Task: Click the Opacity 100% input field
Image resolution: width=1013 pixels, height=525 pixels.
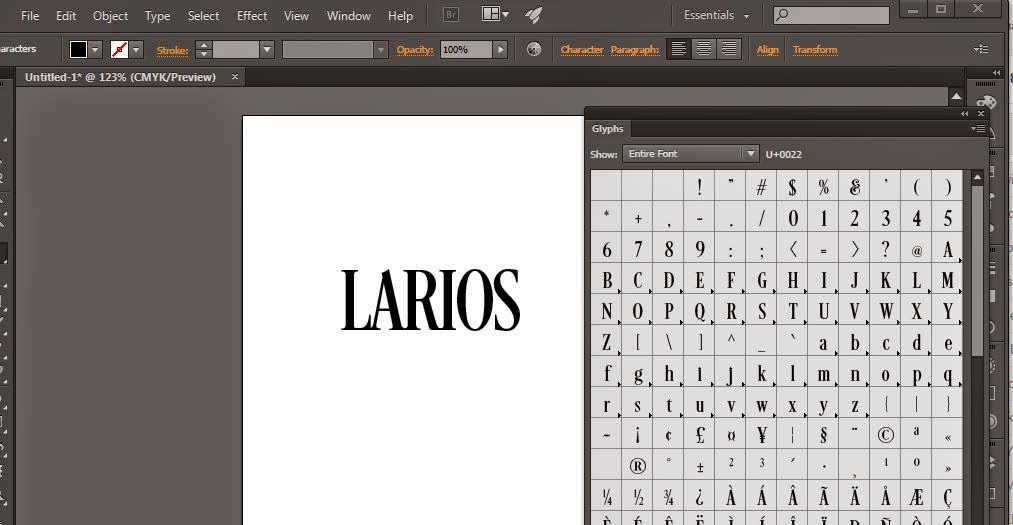Action: click(466, 49)
